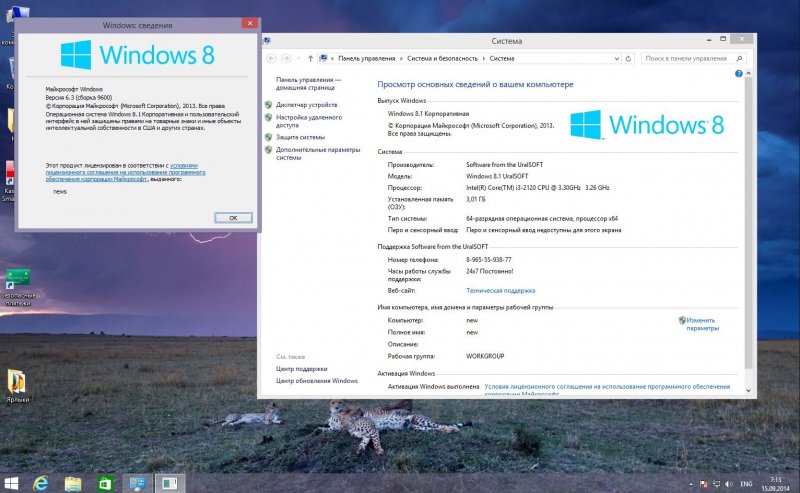Screen dimensions: 800x493
Task: Click scroll up arrow in System window
Action: coord(748,73)
